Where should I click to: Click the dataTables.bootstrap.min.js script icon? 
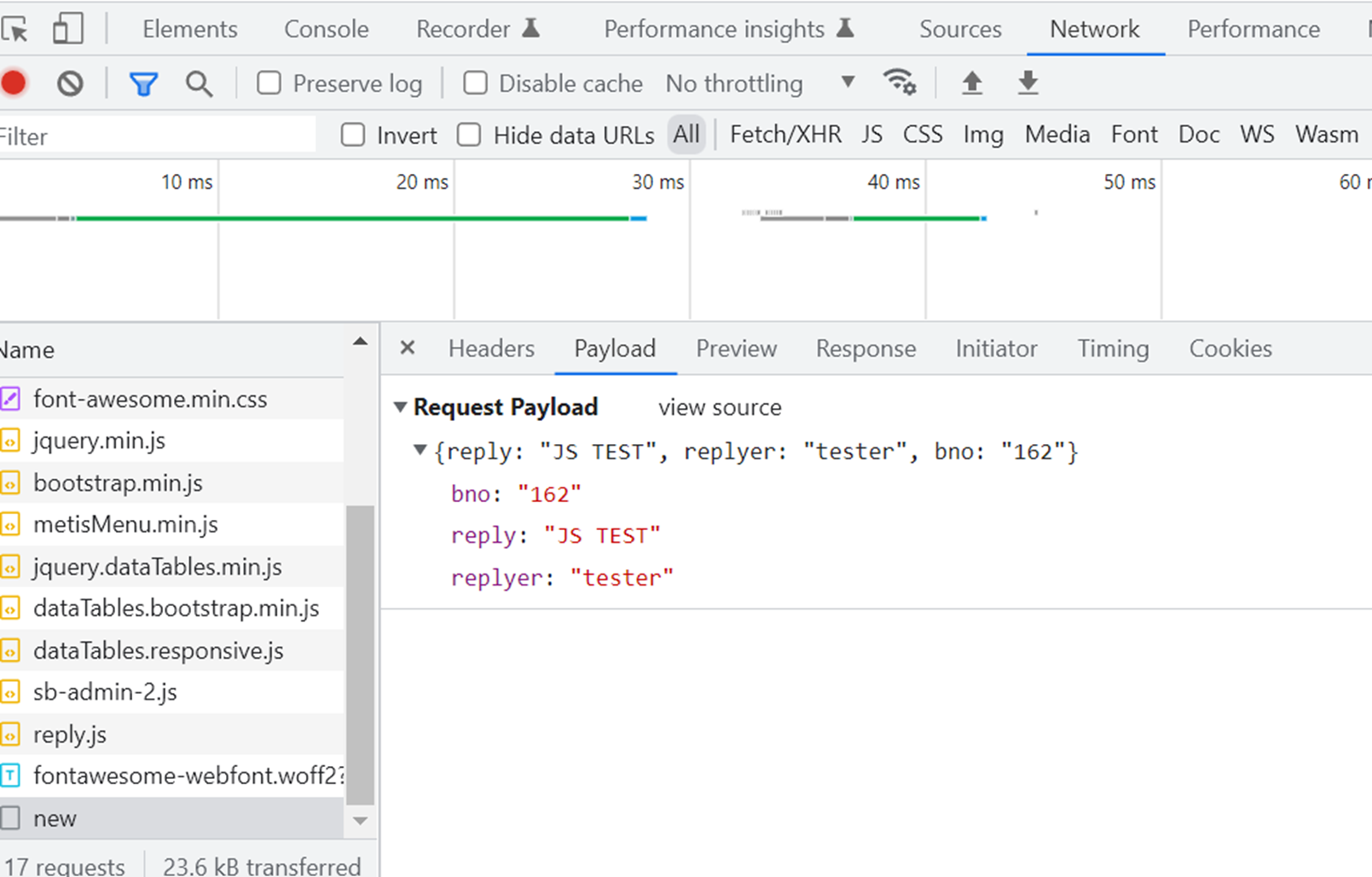[x=10, y=609]
